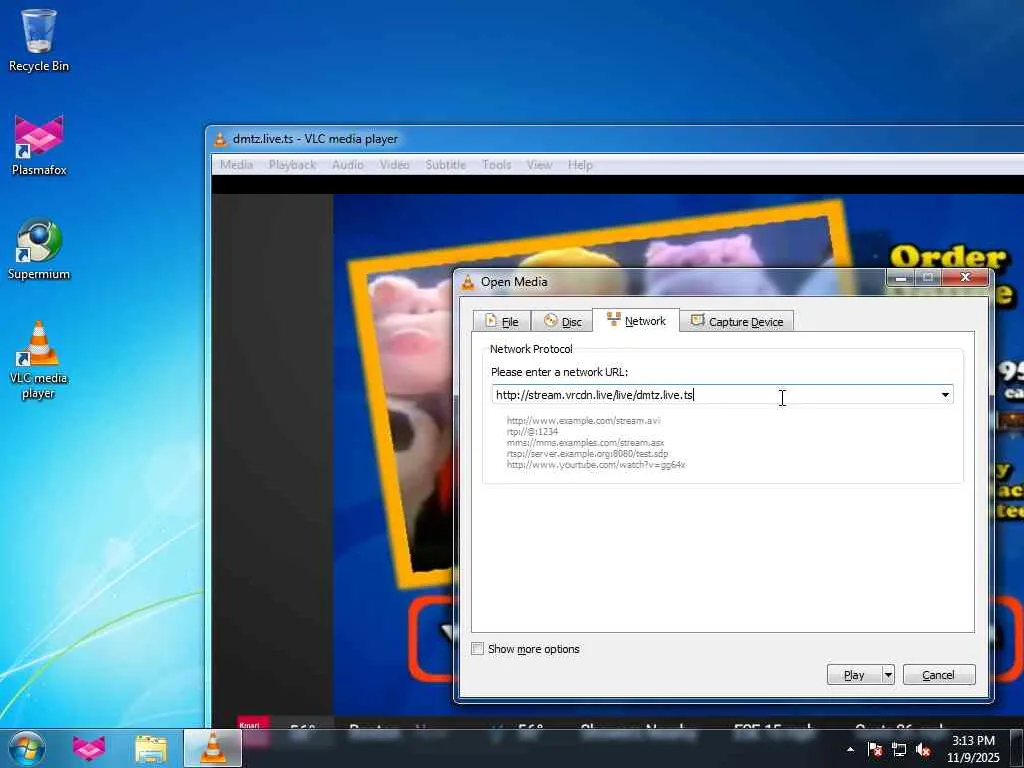1024x768 pixels.
Task: Open Action Center flag tray icon
Action: tap(875, 749)
